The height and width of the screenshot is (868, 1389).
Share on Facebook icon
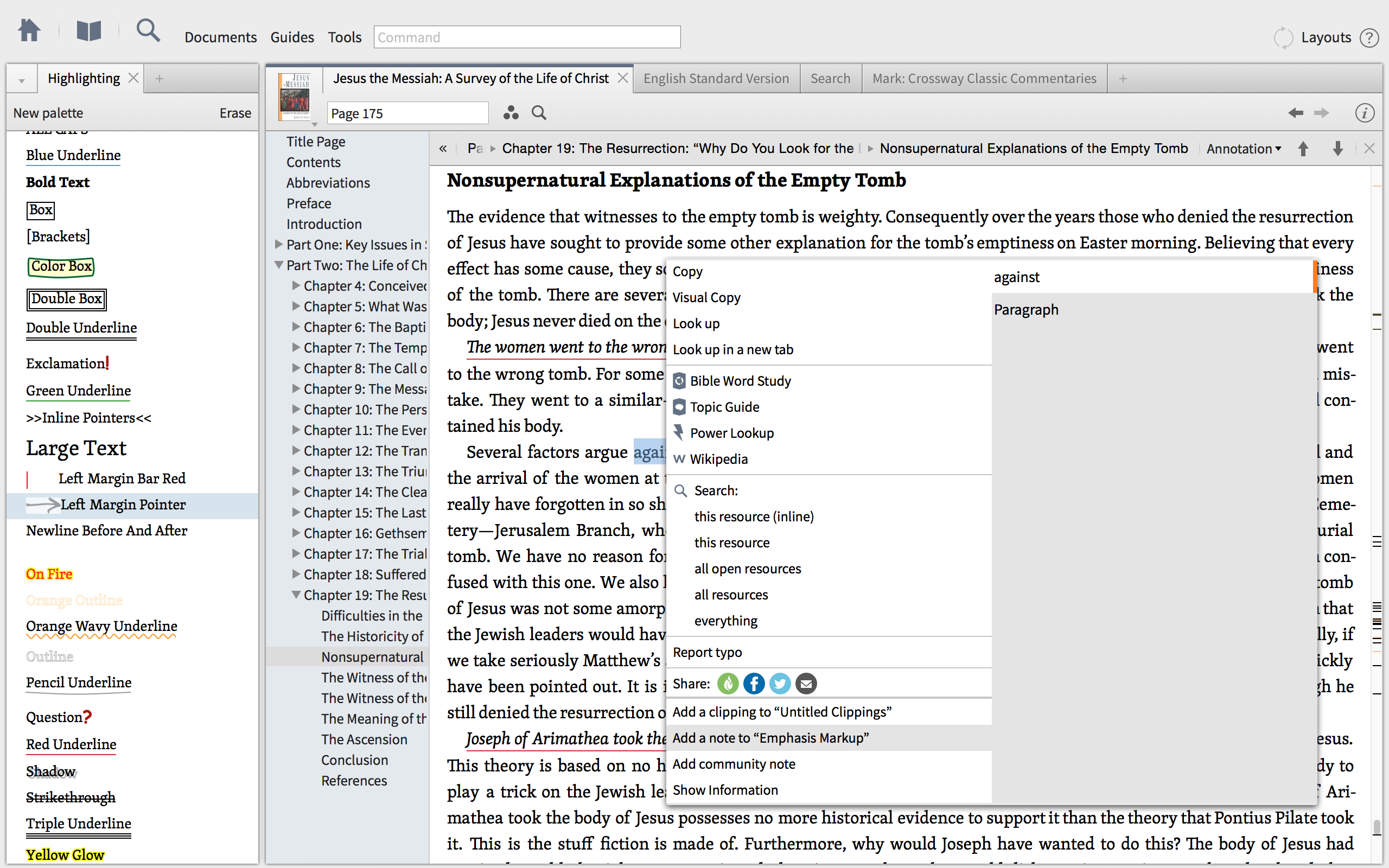[x=754, y=683]
